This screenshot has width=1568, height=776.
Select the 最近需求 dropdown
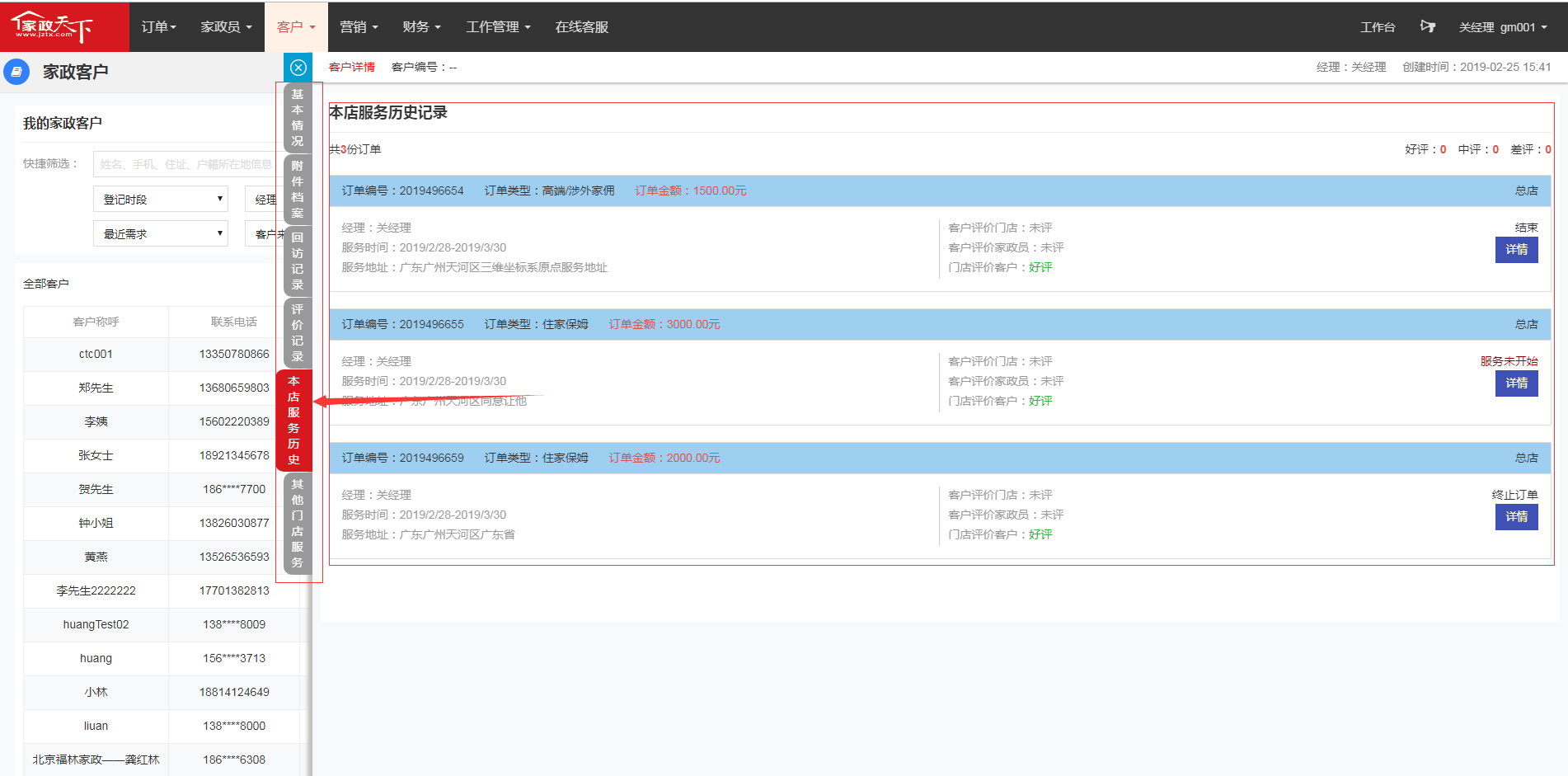pyautogui.click(x=161, y=233)
